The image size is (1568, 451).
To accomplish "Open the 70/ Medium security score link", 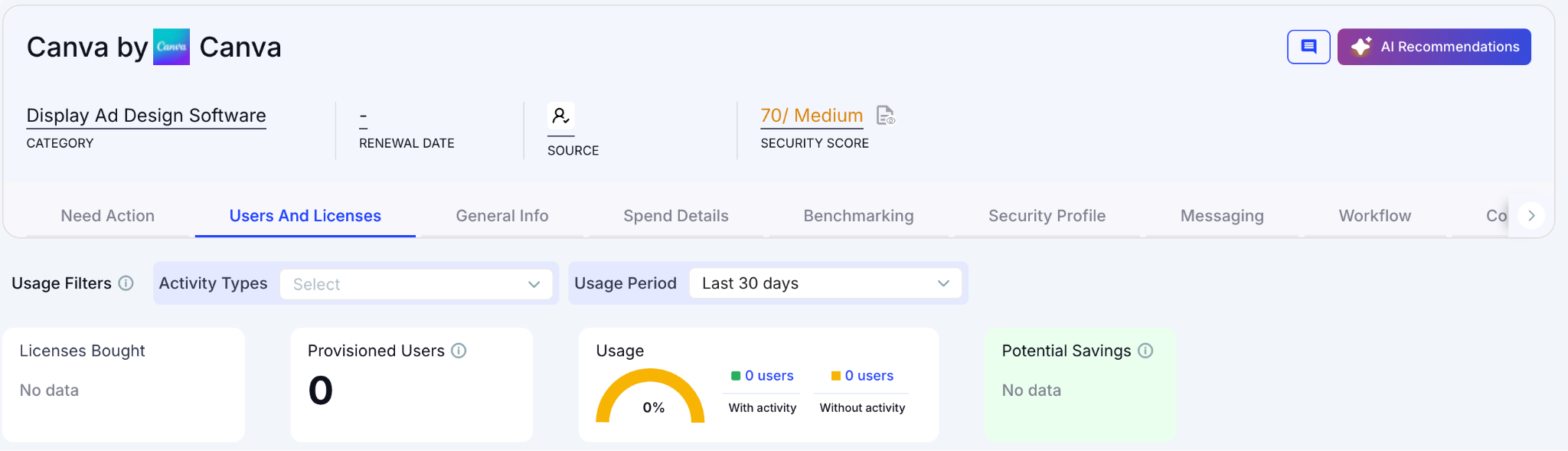I will coord(812,116).
